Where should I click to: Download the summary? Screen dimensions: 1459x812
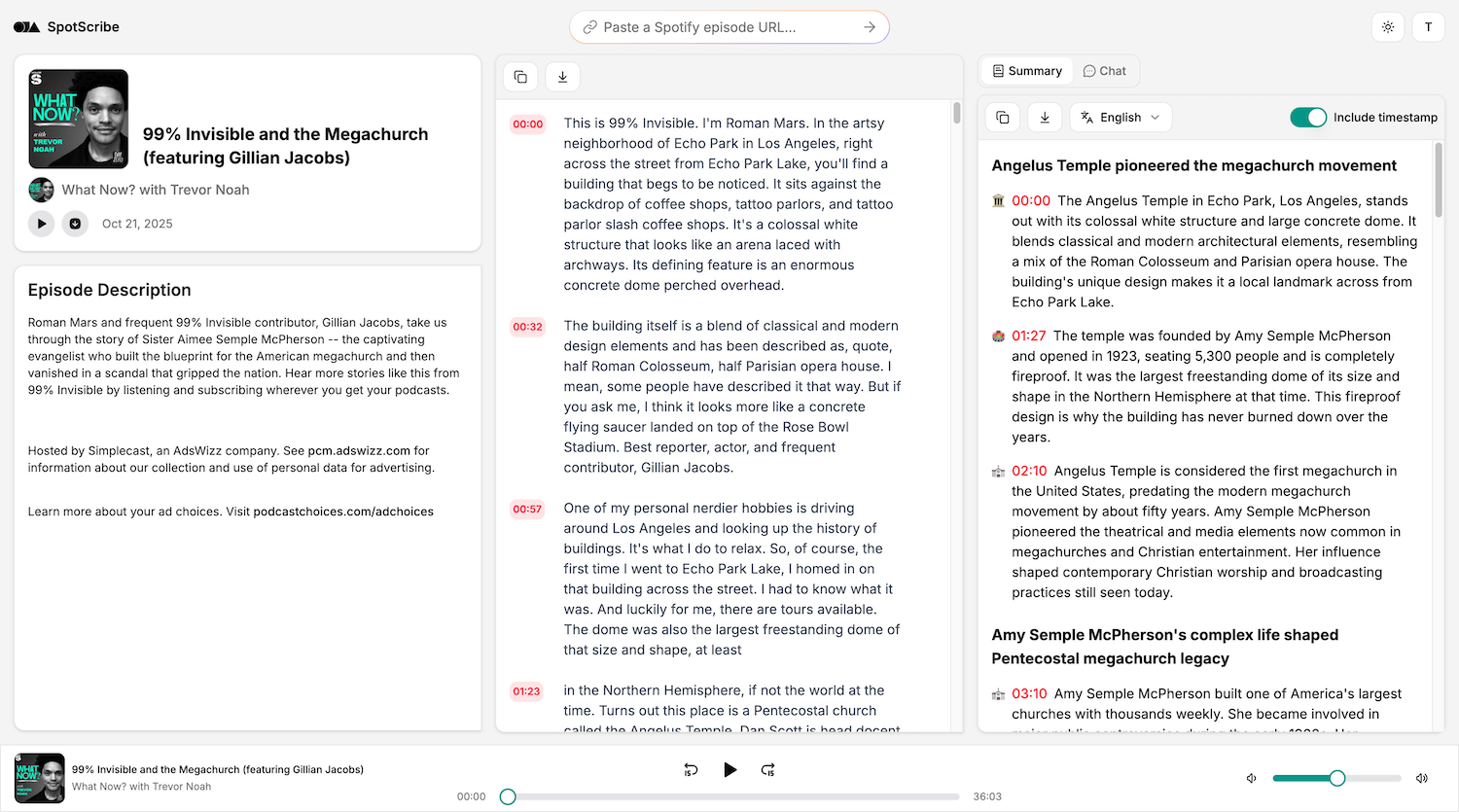point(1045,117)
